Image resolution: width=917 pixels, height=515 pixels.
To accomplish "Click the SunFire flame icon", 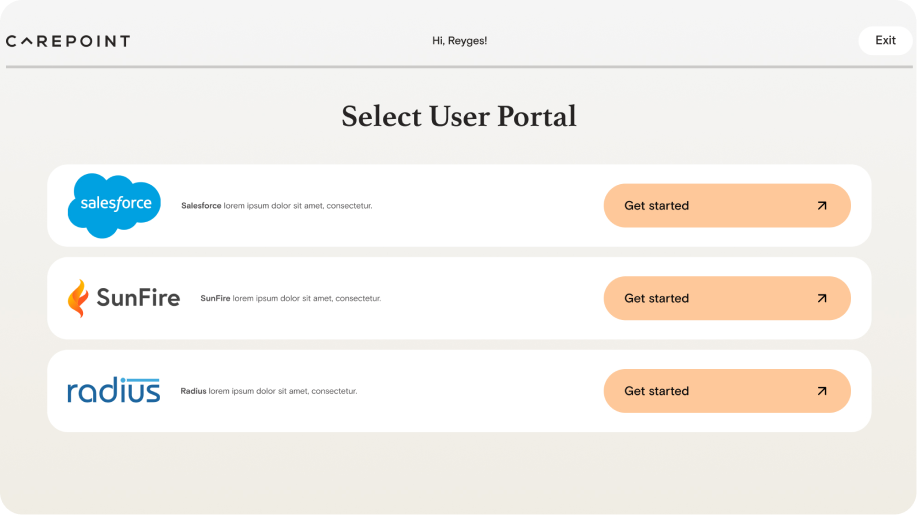I will click(x=77, y=298).
